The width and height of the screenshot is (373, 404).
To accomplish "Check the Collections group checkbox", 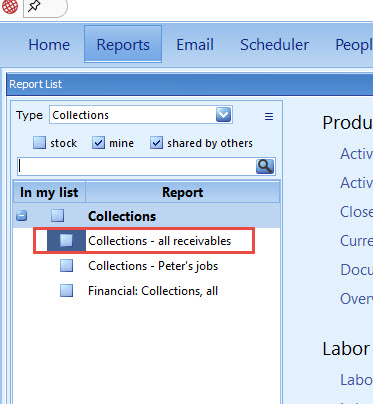I will point(57,216).
